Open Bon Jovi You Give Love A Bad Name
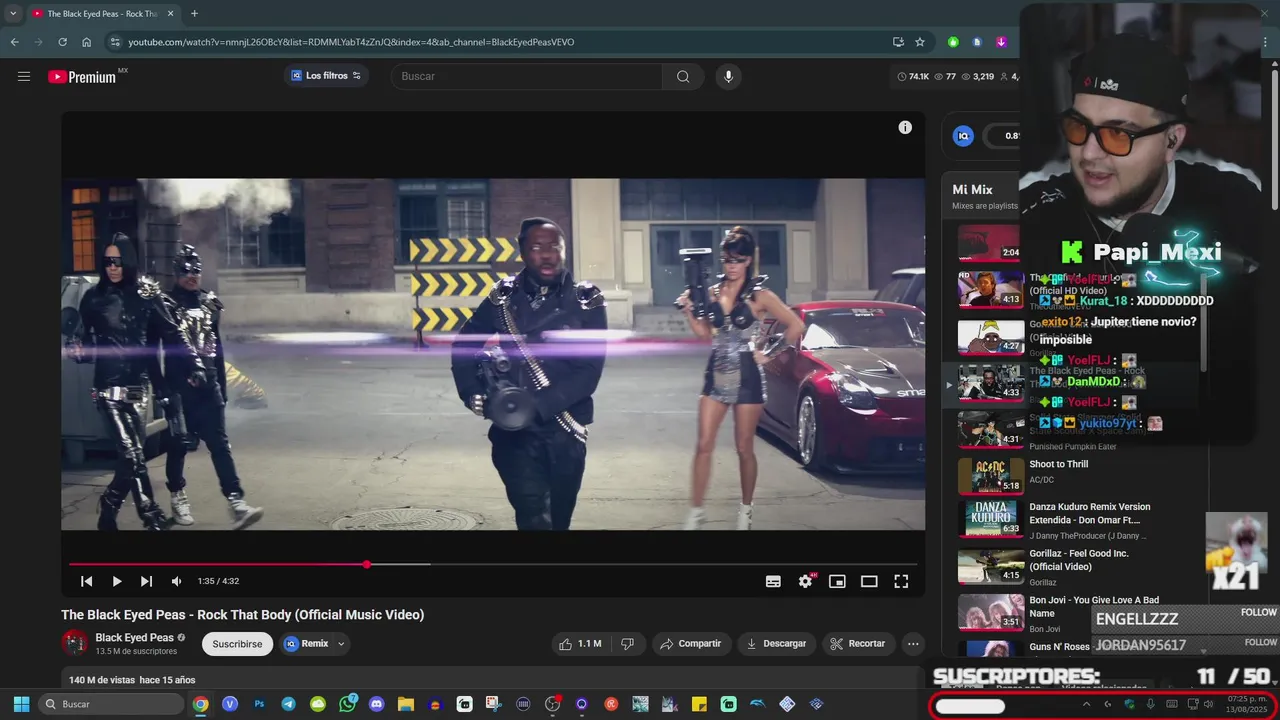 tap(1094, 607)
